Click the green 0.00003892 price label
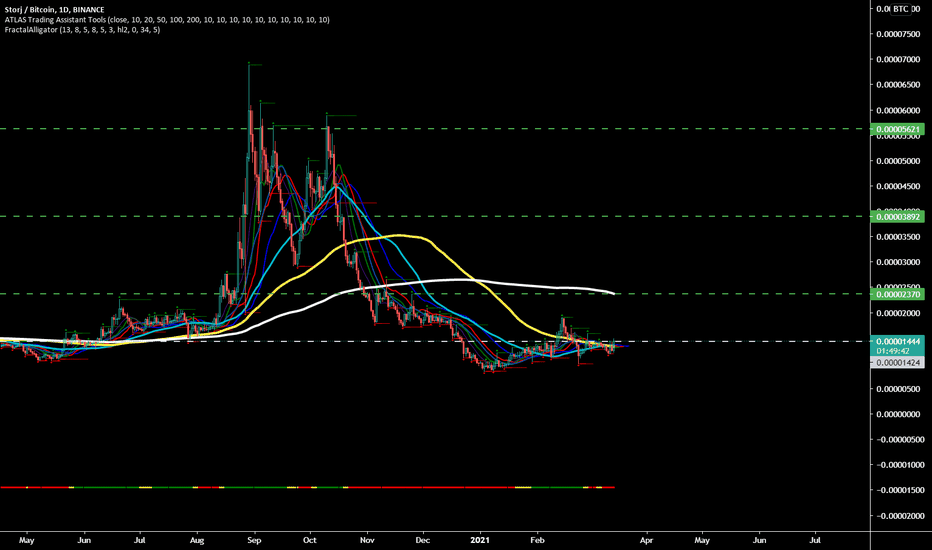The height and width of the screenshot is (550, 932). (897, 217)
